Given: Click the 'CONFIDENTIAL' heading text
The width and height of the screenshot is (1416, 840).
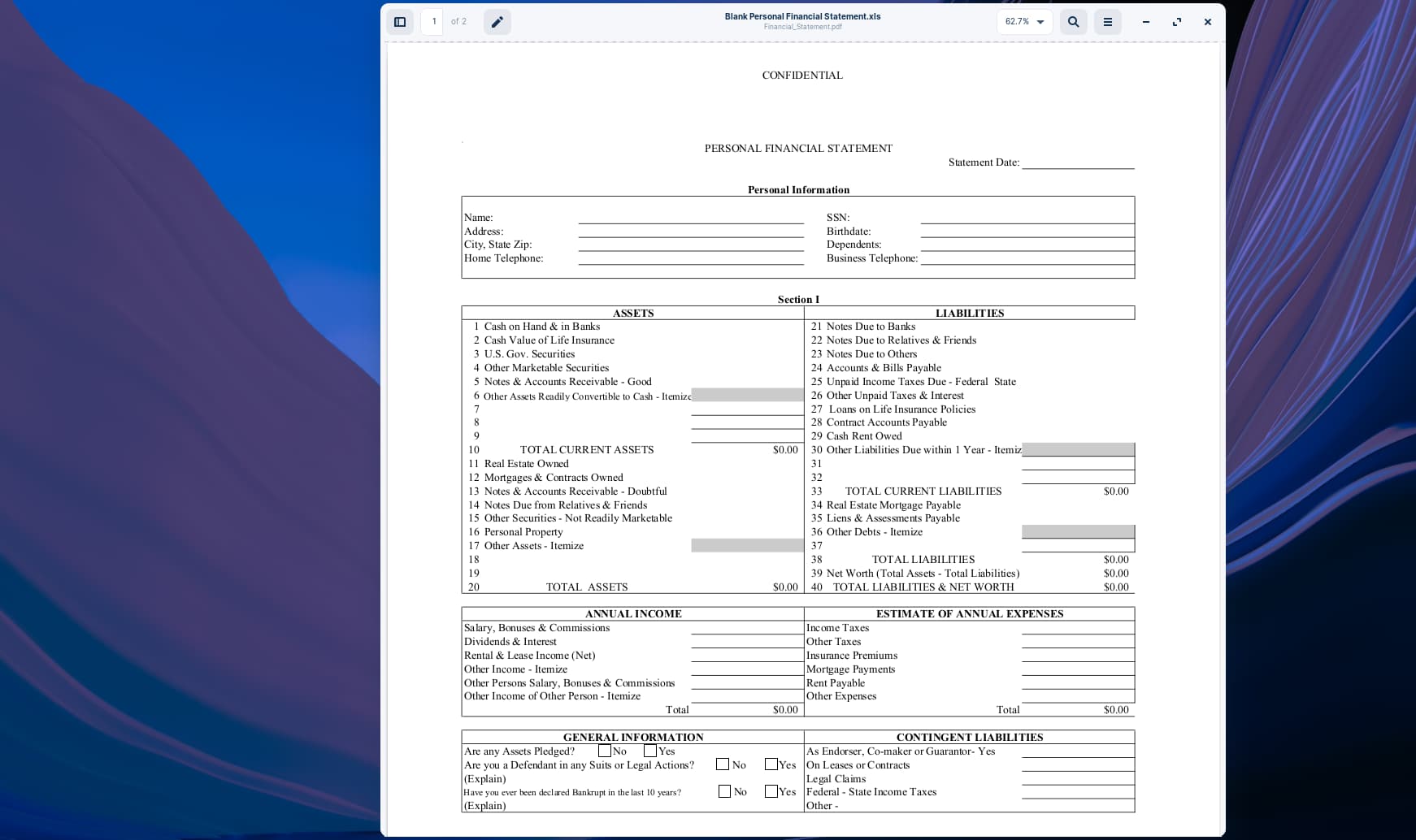Looking at the screenshot, I should pos(802,76).
